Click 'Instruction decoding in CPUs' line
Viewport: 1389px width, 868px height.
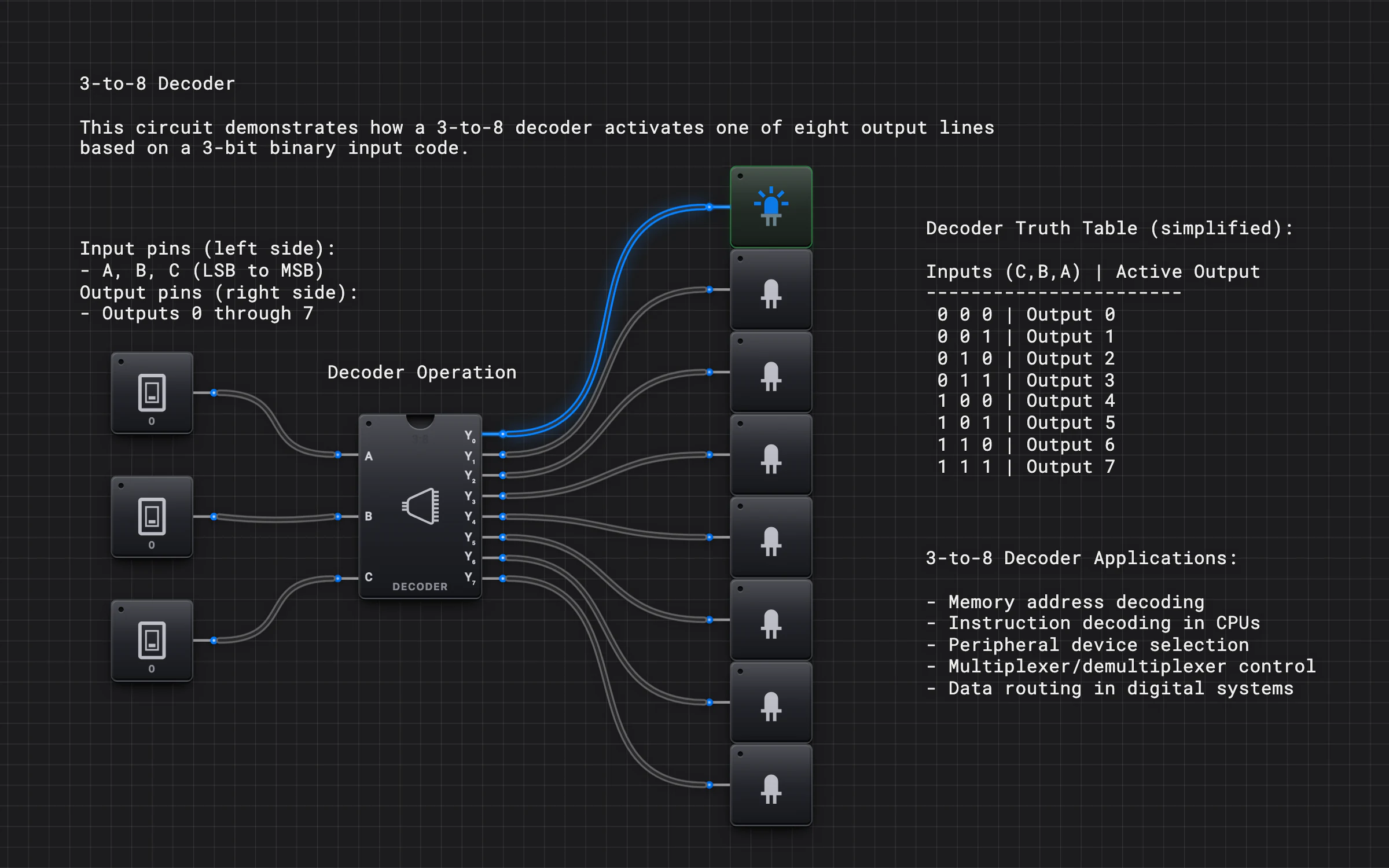pyautogui.click(x=1093, y=623)
